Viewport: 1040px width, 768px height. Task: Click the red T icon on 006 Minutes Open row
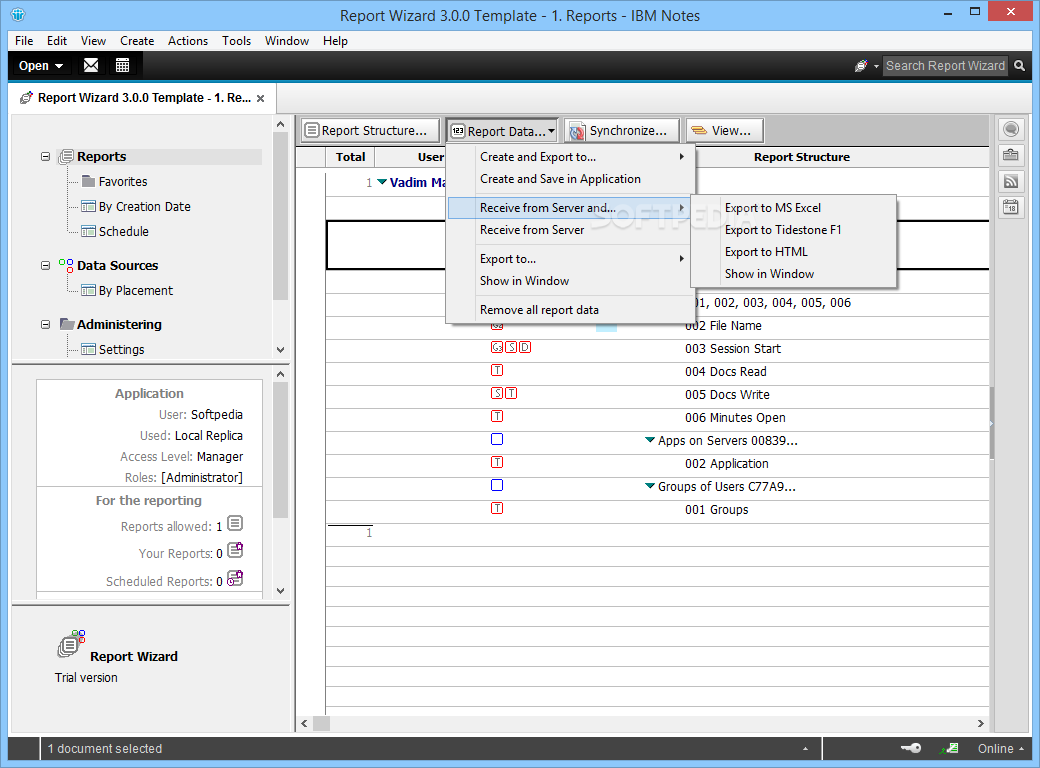[497, 416]
